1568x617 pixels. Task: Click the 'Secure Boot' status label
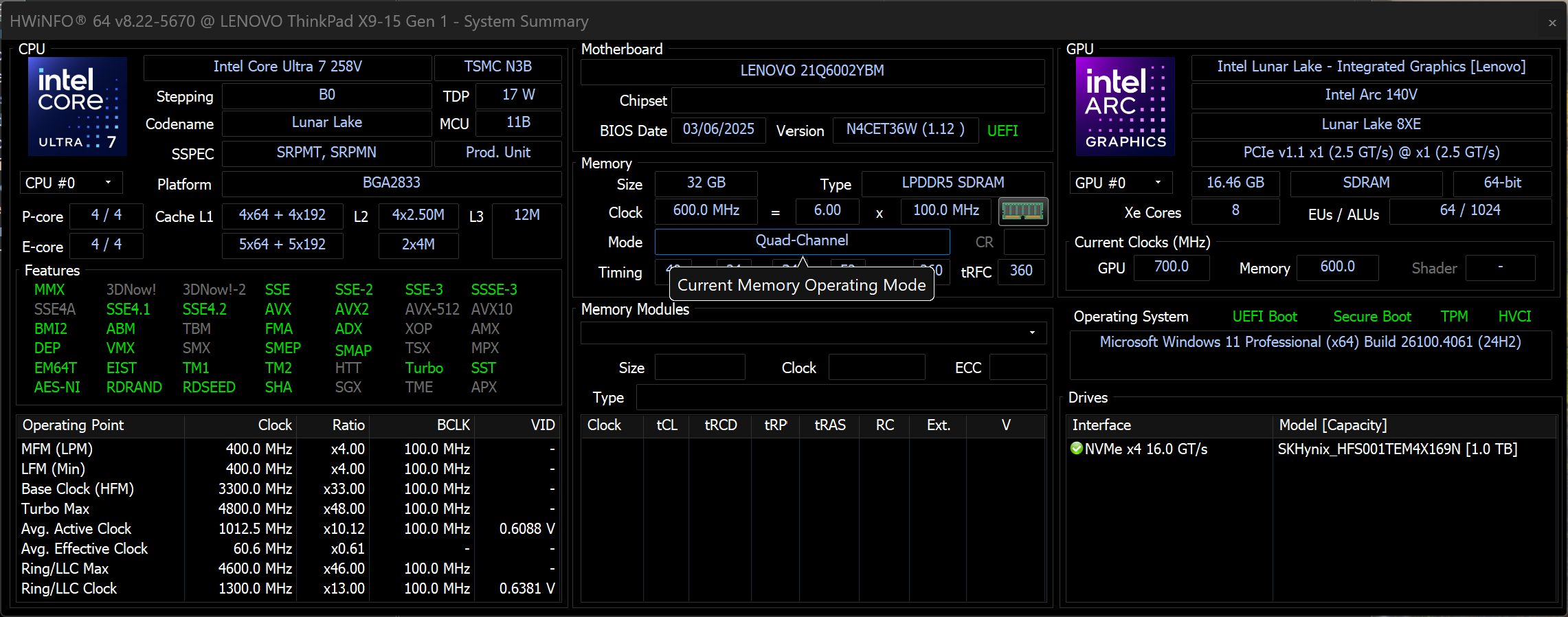click(1372, 317)
